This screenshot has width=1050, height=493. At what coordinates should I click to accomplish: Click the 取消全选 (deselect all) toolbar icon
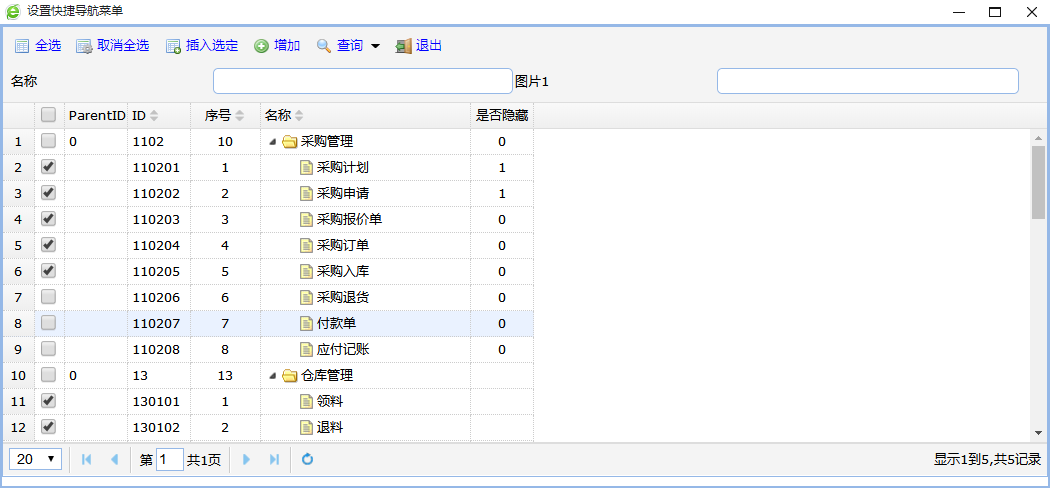point(84,46)
